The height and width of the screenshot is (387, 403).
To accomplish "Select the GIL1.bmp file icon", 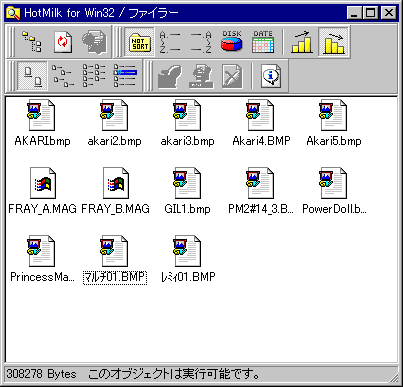I will coord(188,183).
